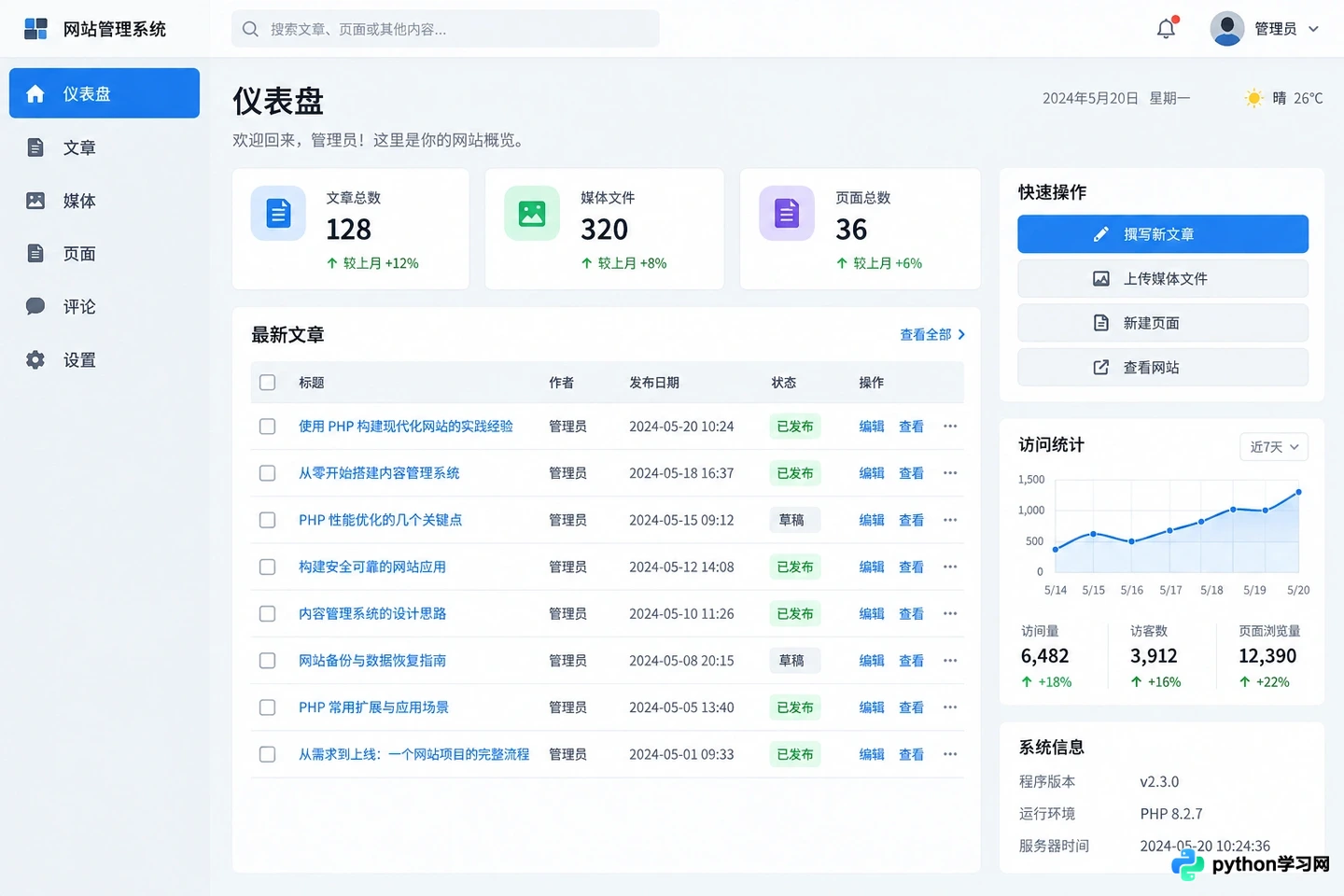The height and width of the screenshot is (896, 1344).
Task: Click the sun weather icon
Action: [x=1254, y=98]
